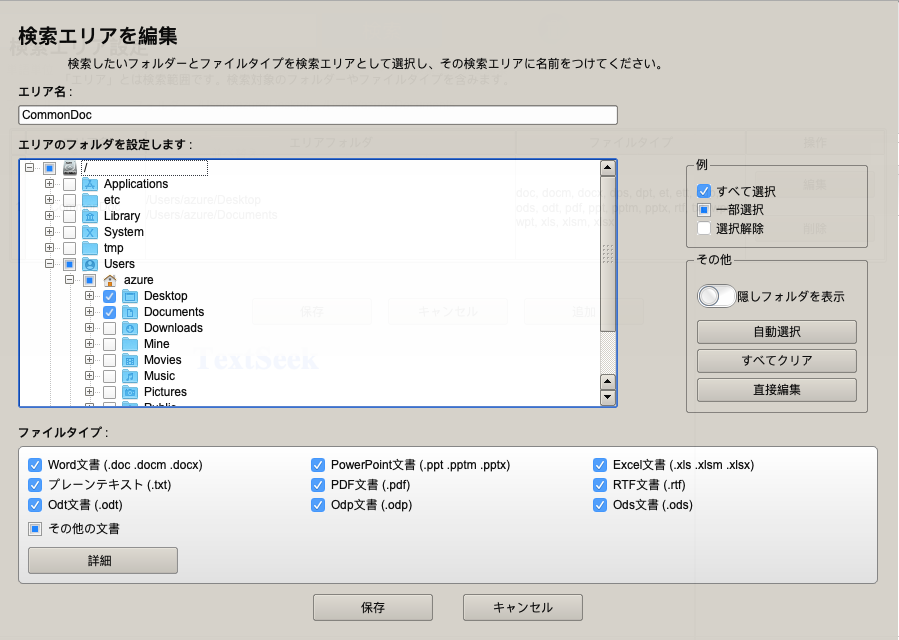Click the System folder icon
Screen dimensions: 899x640
[89, 232]
